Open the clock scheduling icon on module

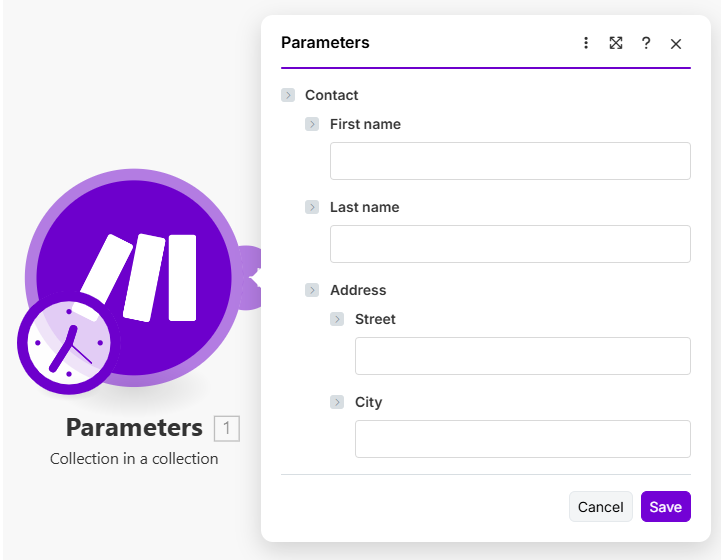click(68, 345)
